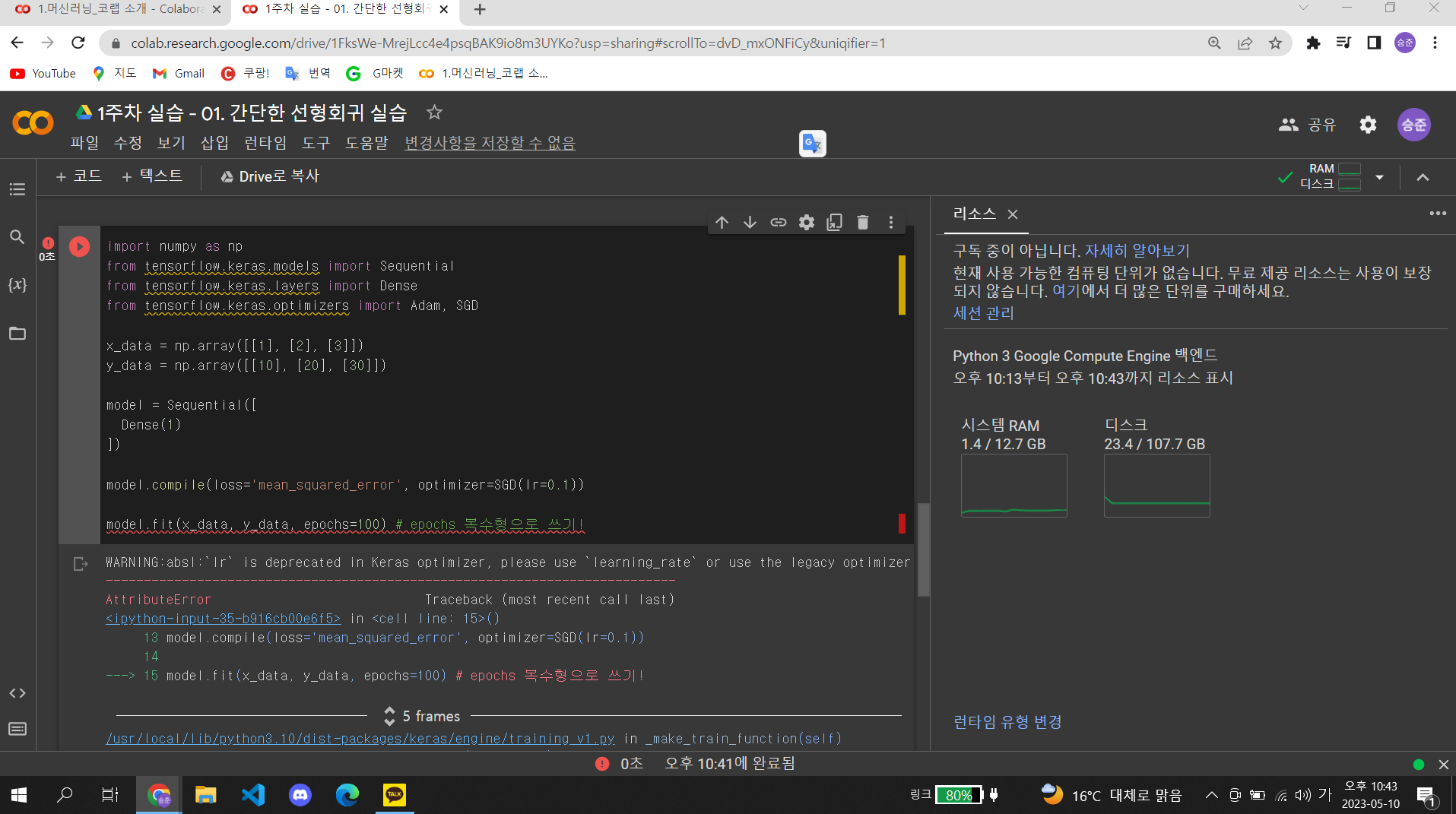
Task: Click 런타임 유형 변경 link
Action: click(x=1007, y=722)
